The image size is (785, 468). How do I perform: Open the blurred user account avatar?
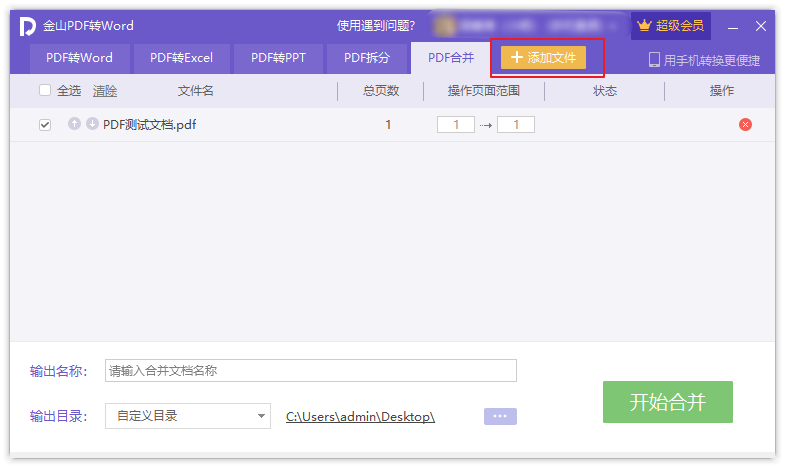coord(445,26)
